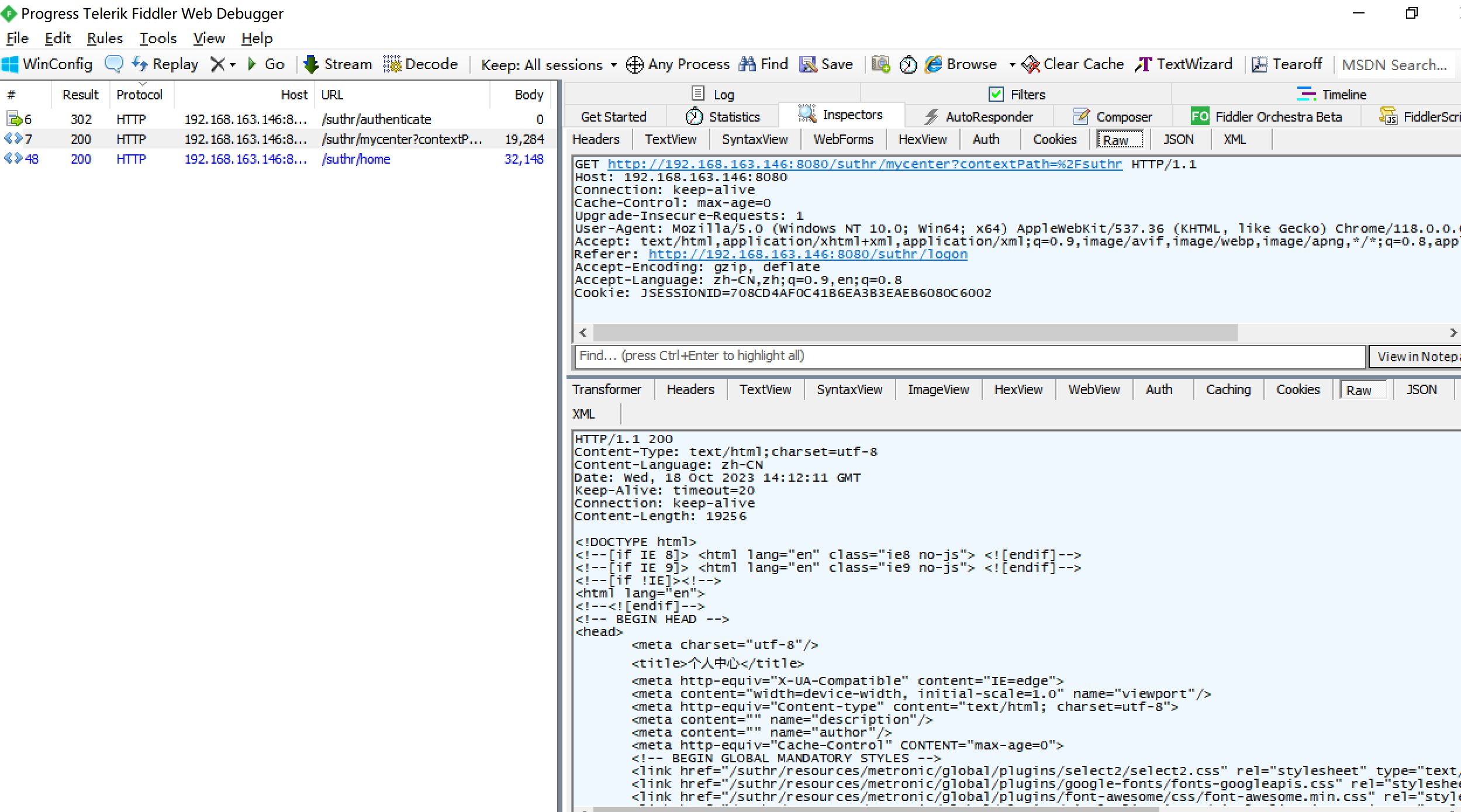
Task: Click the Go resume button
Action: 266,64
